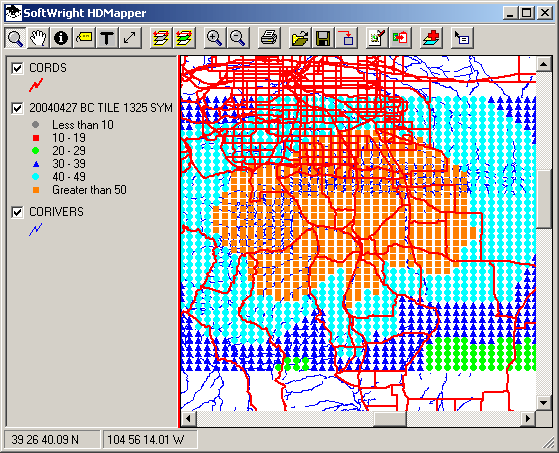Uncheck the CORDS layer checkbox
Screen dimensions: 559x453
point(17,68)
